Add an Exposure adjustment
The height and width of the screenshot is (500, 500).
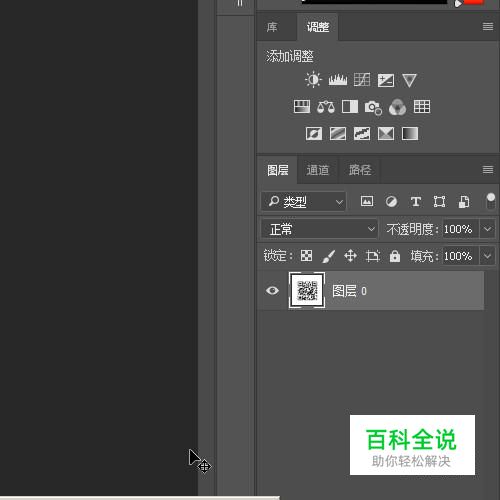[x=386, y=80]
